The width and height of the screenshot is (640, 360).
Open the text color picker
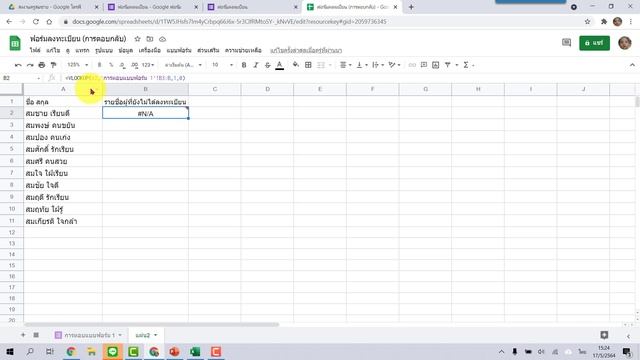coord(280,65)
